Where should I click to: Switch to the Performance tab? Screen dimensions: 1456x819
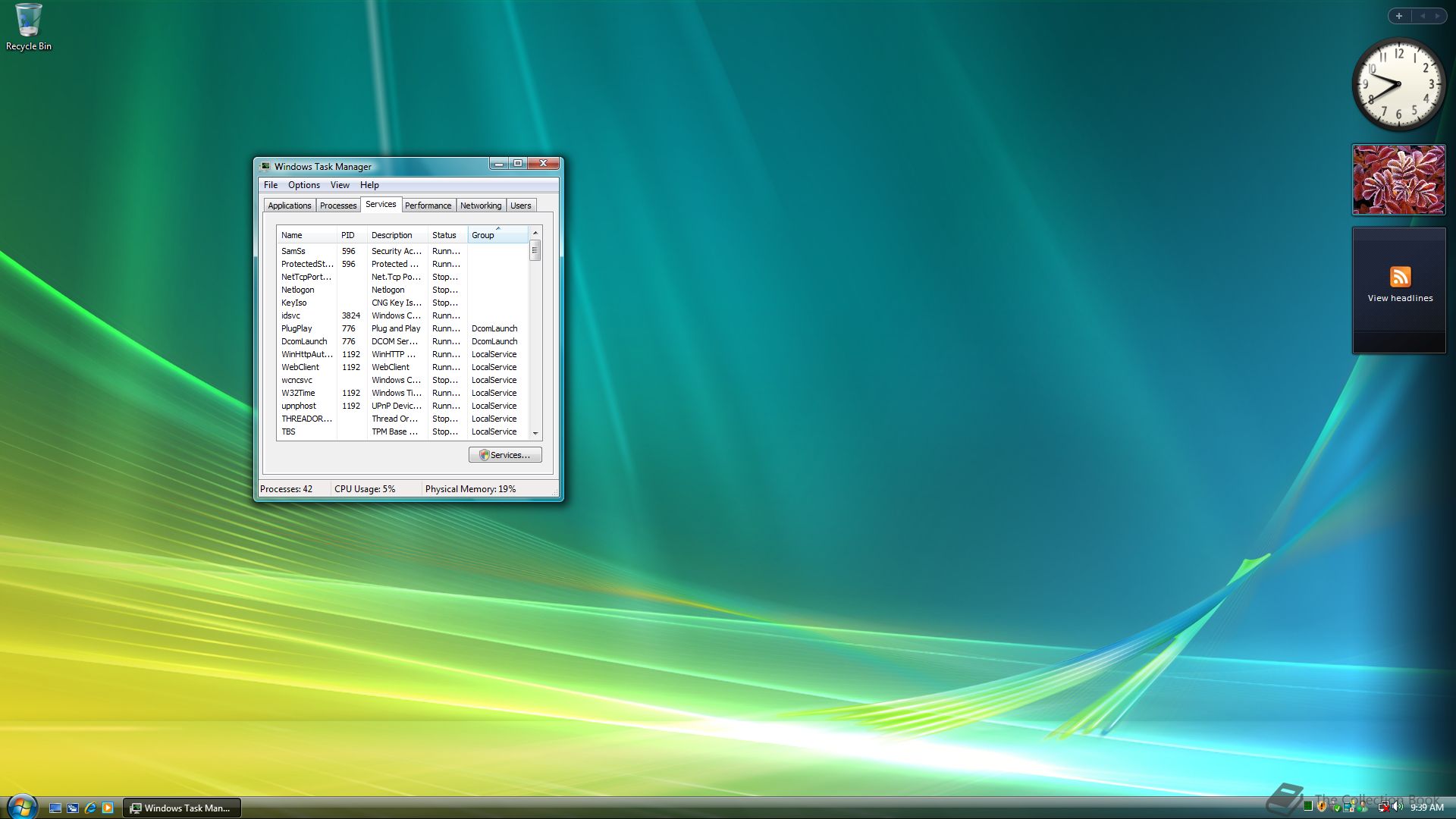click(x=428, y=206)
